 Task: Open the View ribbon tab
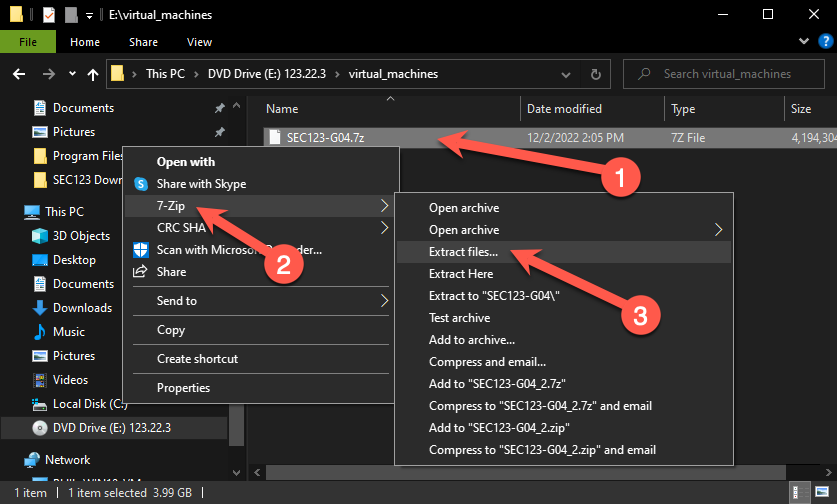click(199, 42)
